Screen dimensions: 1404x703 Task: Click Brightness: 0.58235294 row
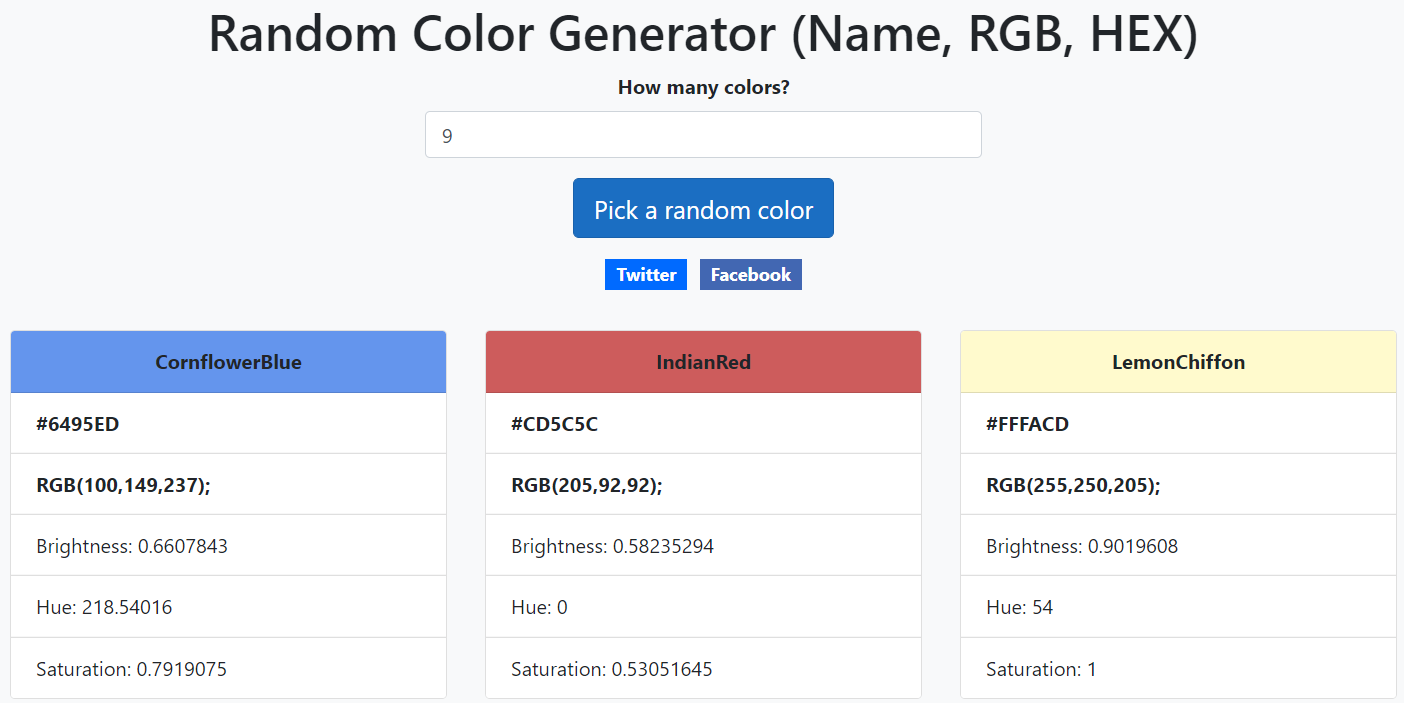tap(703, 546)
